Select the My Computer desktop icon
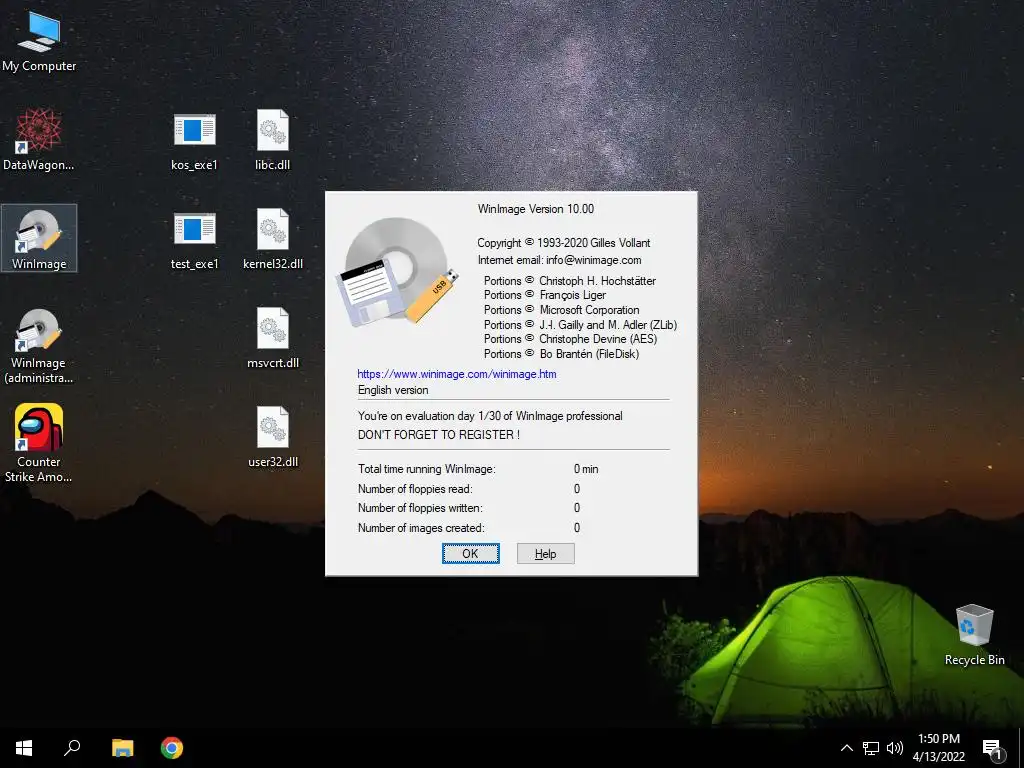The image size is (1024, 768). click(x=39, y=42)
